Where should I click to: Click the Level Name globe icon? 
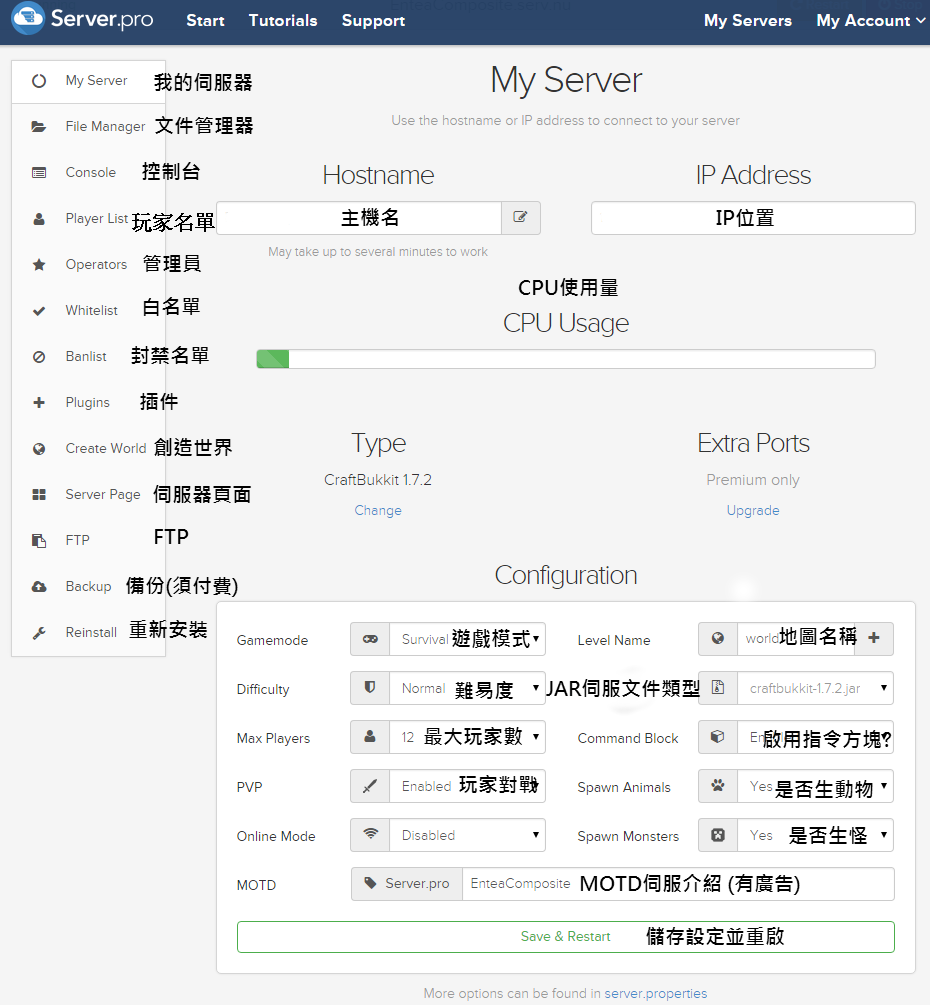718,638
